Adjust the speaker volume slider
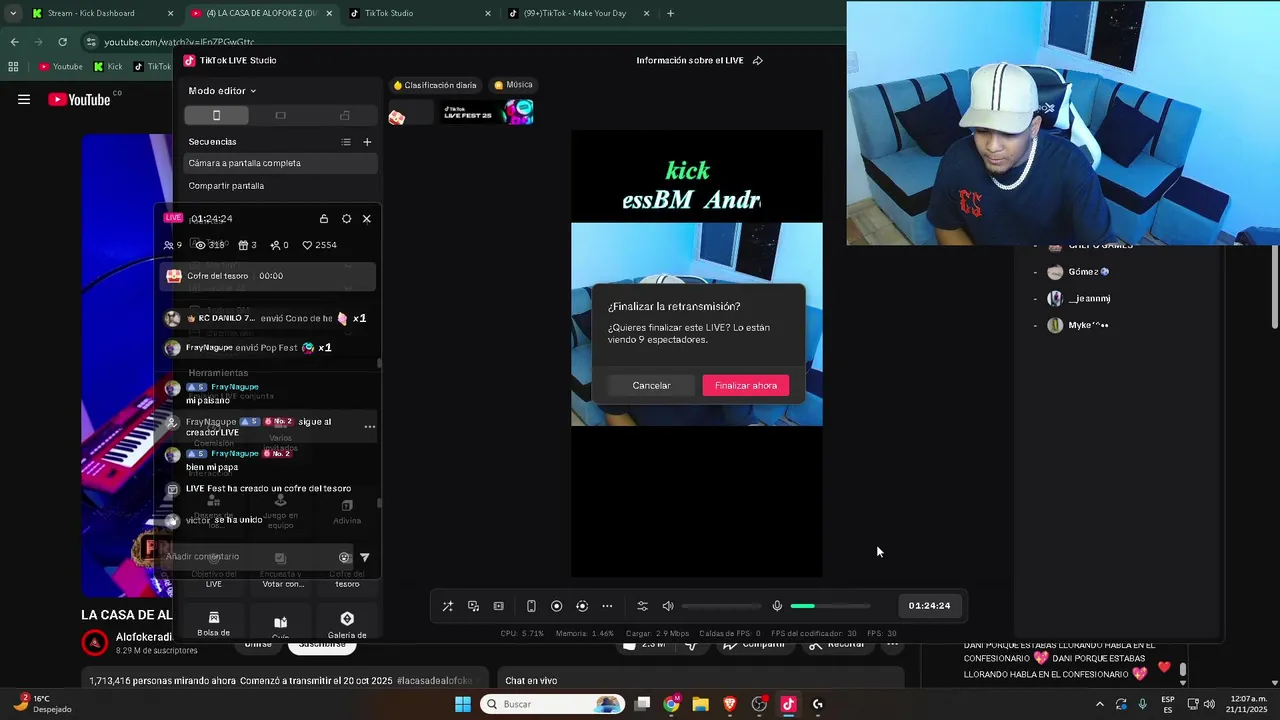Viewport: 1280px width, 720px height. [720, 606]
